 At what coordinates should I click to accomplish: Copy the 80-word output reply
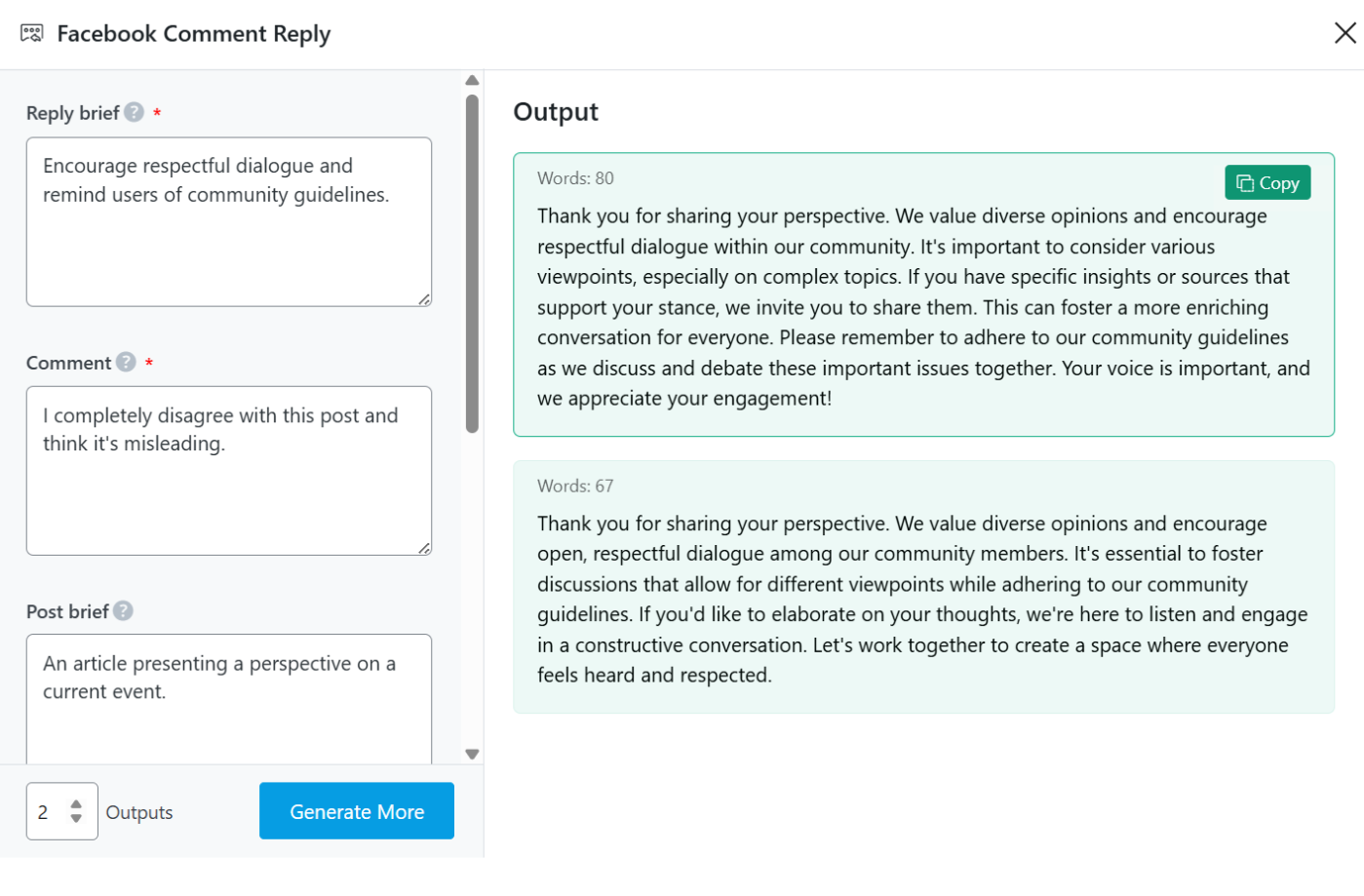pos(1267,183)
